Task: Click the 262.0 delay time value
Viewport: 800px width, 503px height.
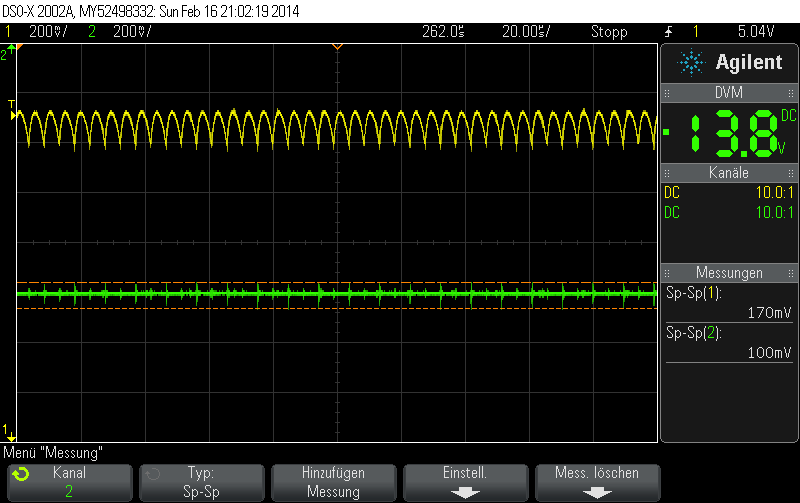Action: pos(443,32)
